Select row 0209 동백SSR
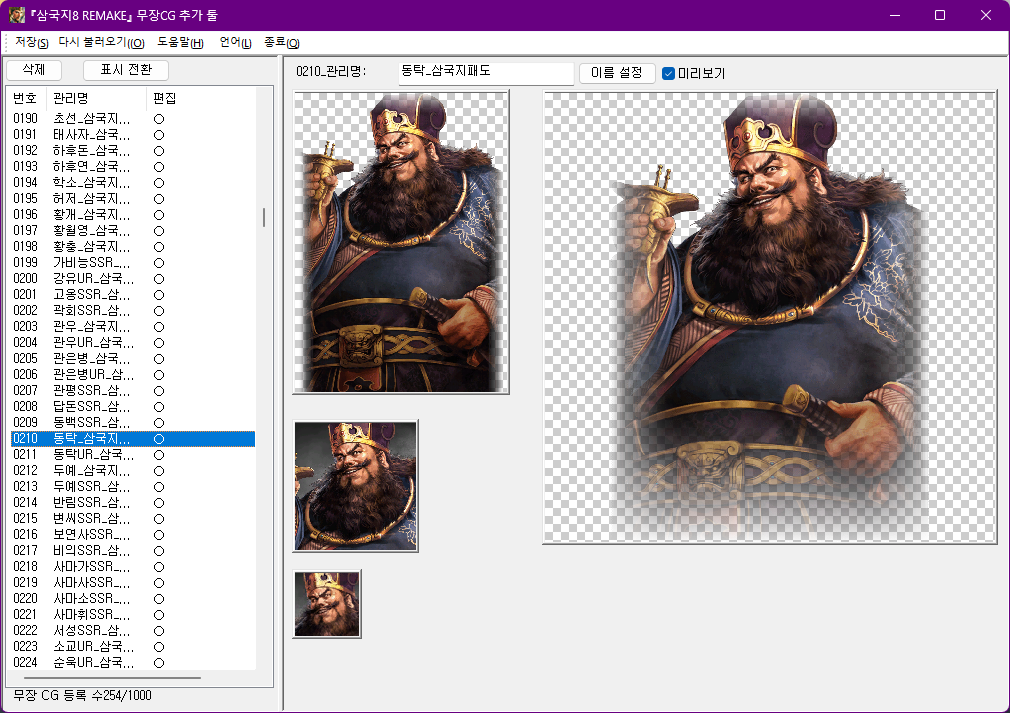Screen dimensions: 1010x713 click(133, 423)
